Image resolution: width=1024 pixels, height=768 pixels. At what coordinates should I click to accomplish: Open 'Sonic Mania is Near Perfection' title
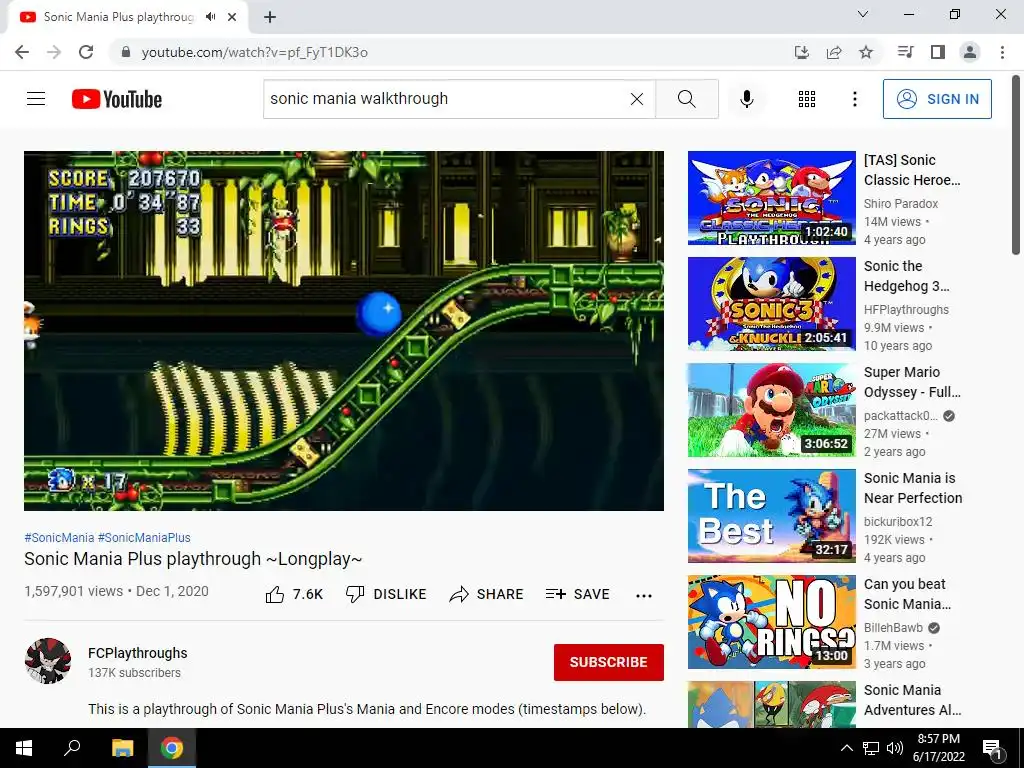coord(913,488)
